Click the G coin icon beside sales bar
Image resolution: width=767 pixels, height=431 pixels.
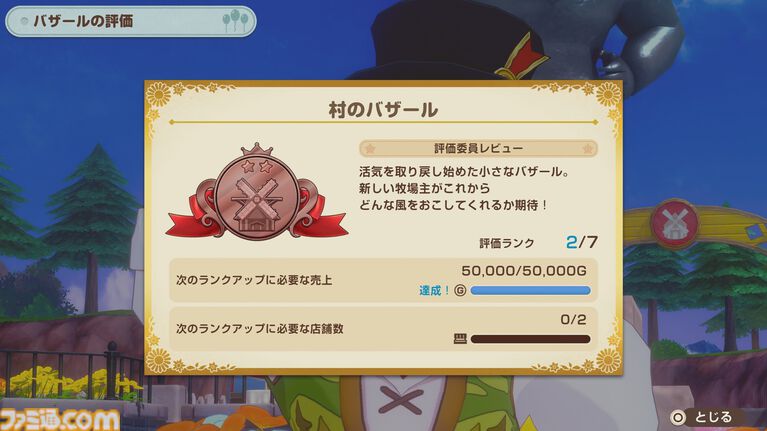[x=460, y=291]
